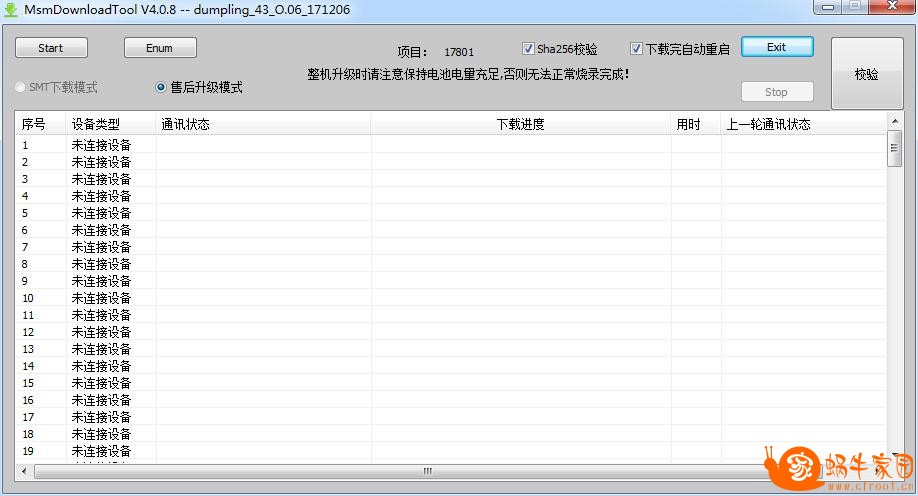
Task: Click the 序号 column header
Action: [40, 124]
